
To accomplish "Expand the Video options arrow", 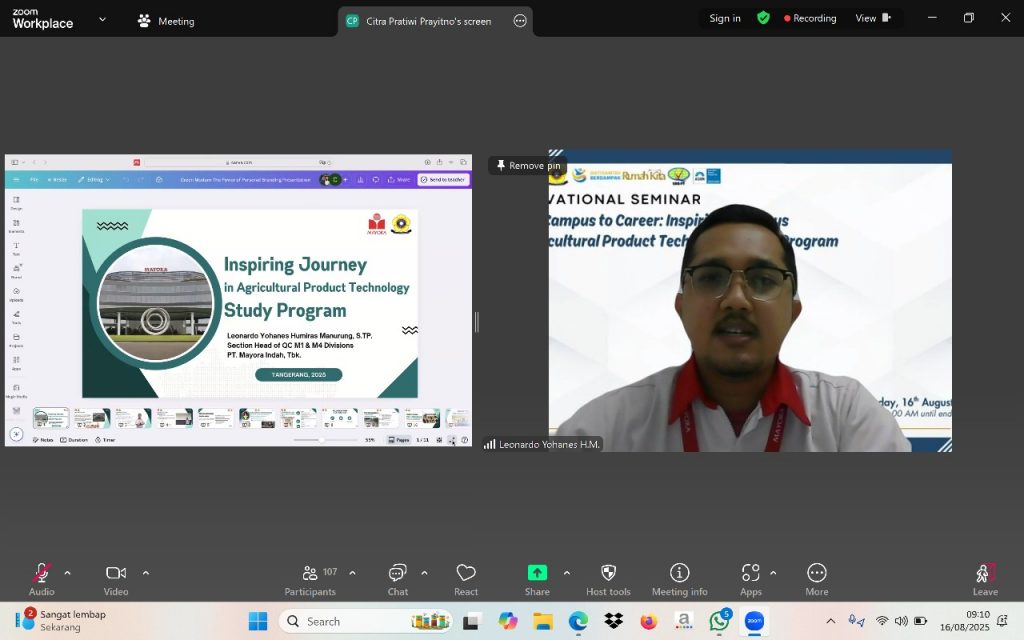I will pyautogui.click(x=146, y=573).
